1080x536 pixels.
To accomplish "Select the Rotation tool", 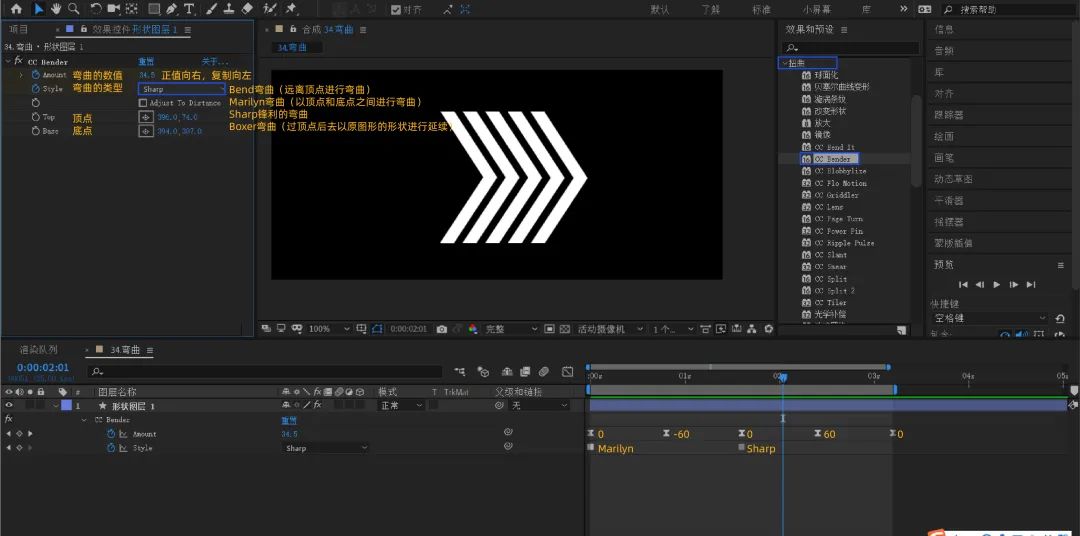I will point(96,9).
